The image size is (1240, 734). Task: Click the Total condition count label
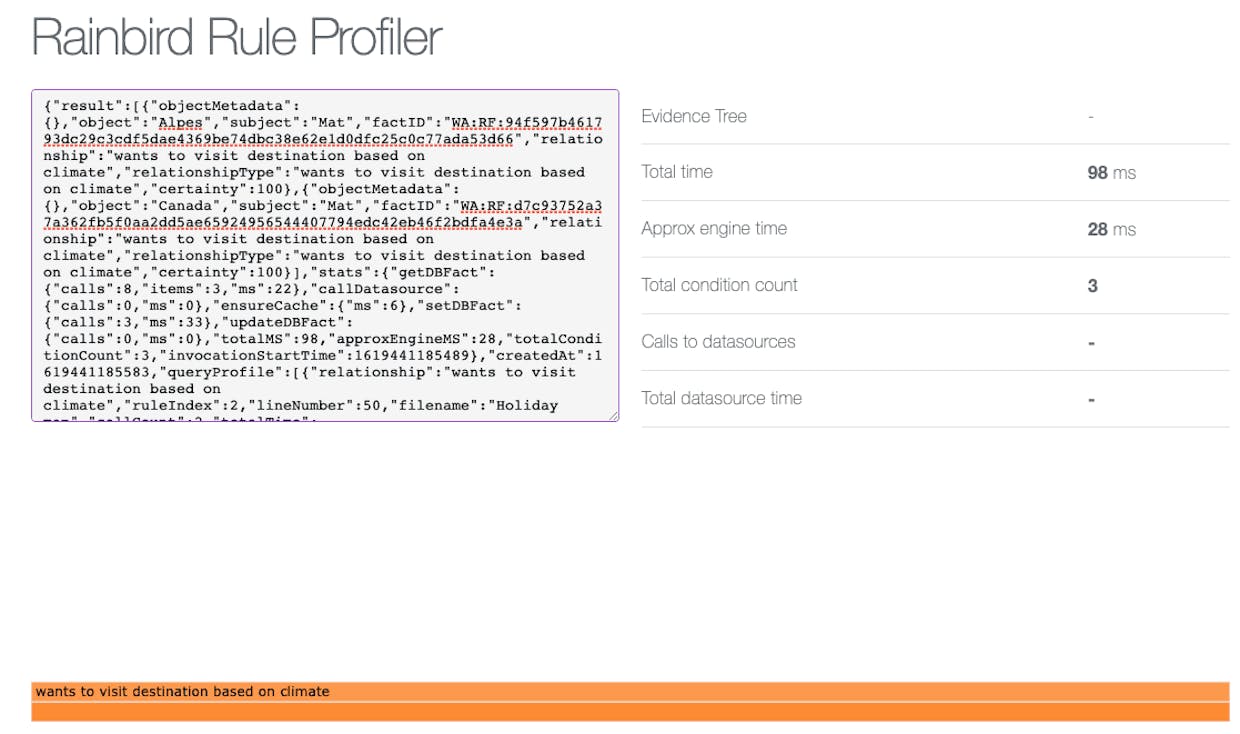coord(719,285)
